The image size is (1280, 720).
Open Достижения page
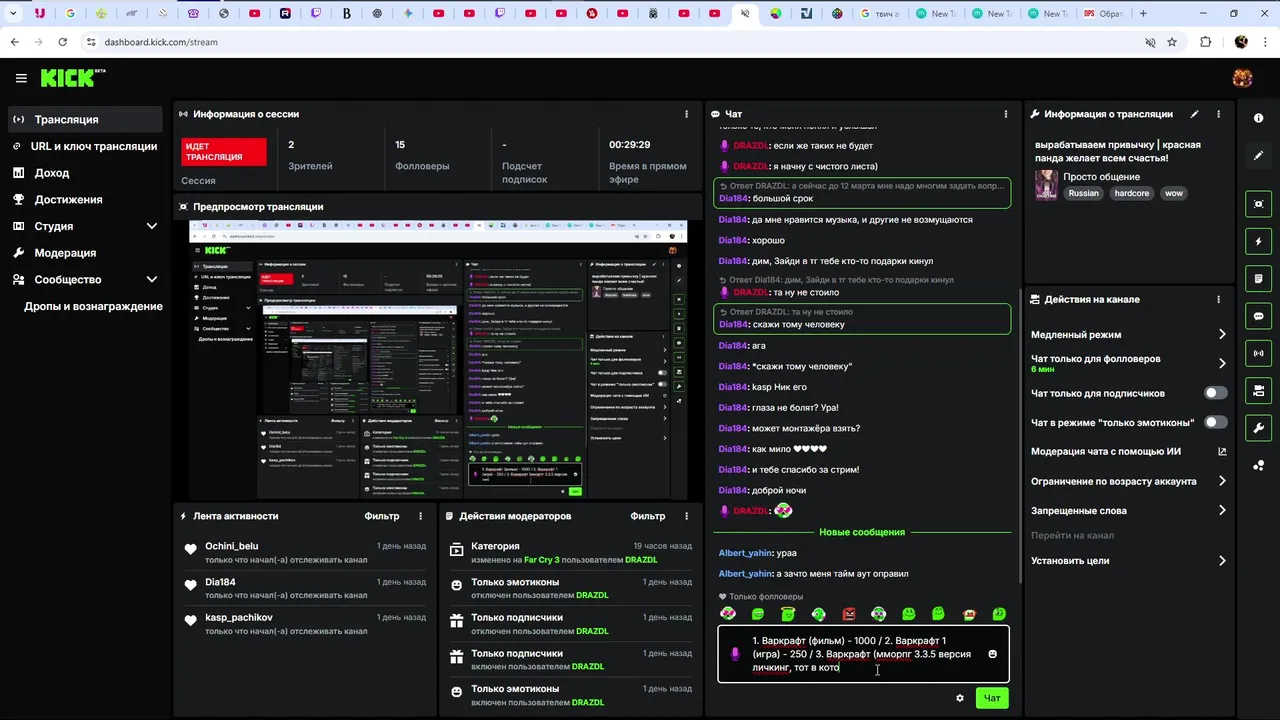point(86,199)
